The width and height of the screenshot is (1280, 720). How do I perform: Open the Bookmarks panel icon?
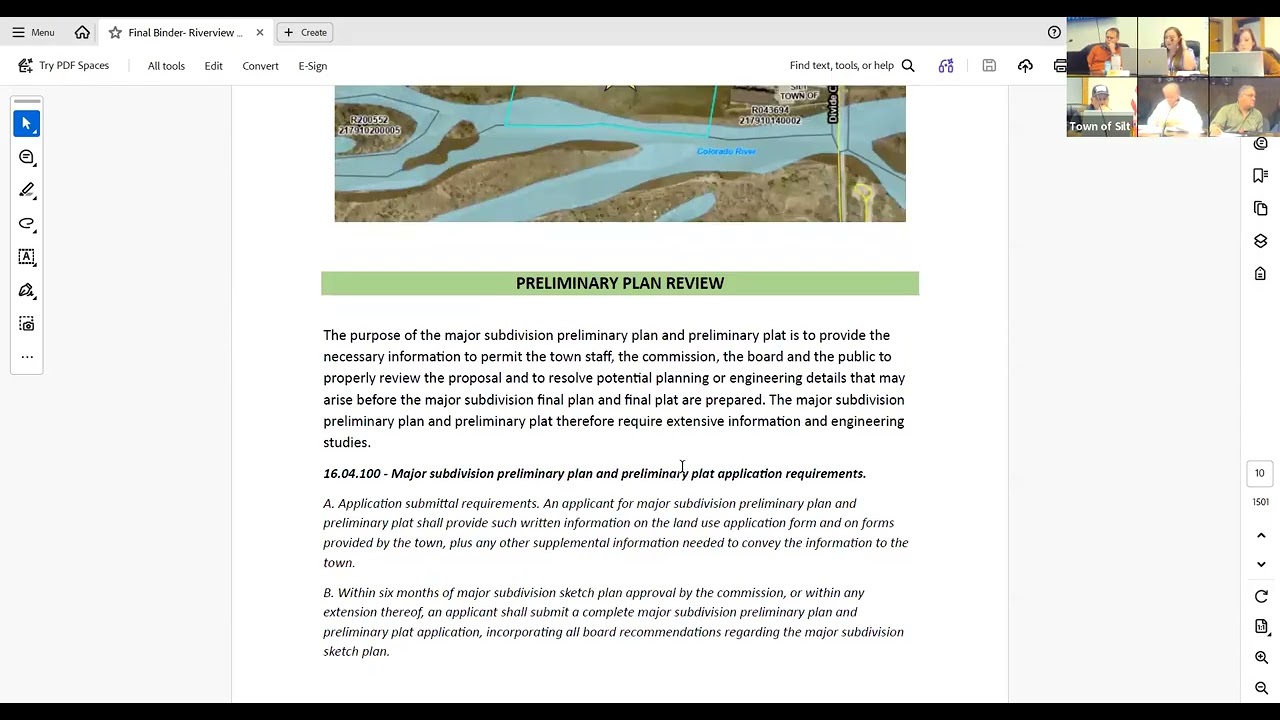coord(1260,176)
